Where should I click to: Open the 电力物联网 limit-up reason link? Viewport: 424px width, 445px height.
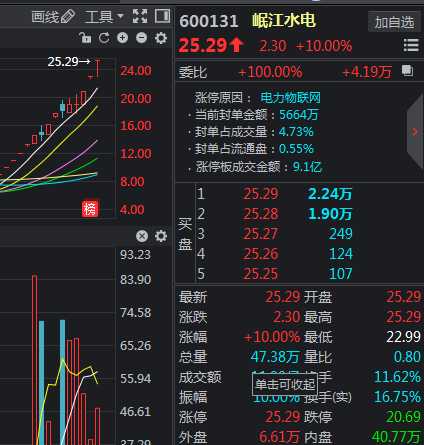pyautogui.click(x=290, y=98)
